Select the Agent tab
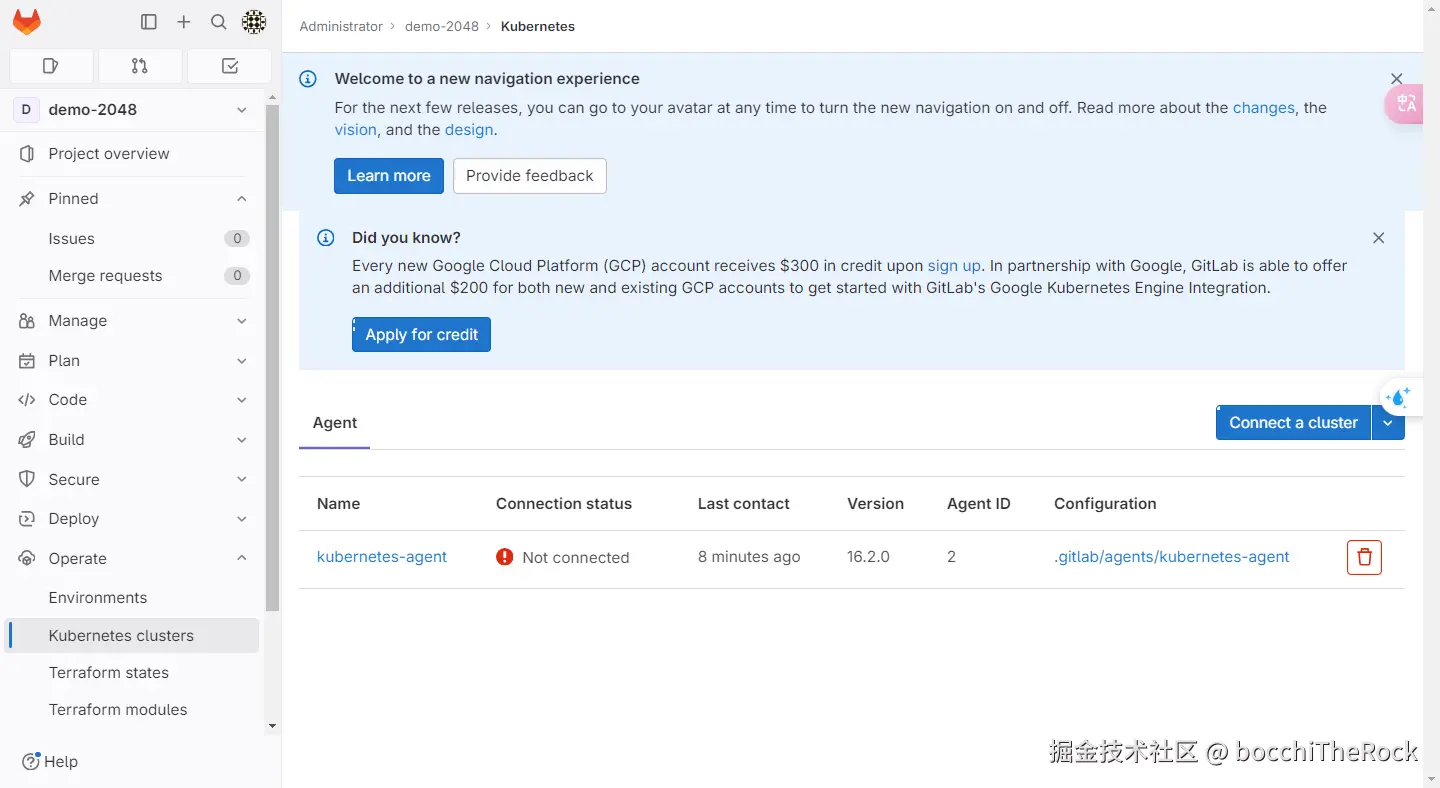This screenshot has height=788, width=1440. coord(335,423)
